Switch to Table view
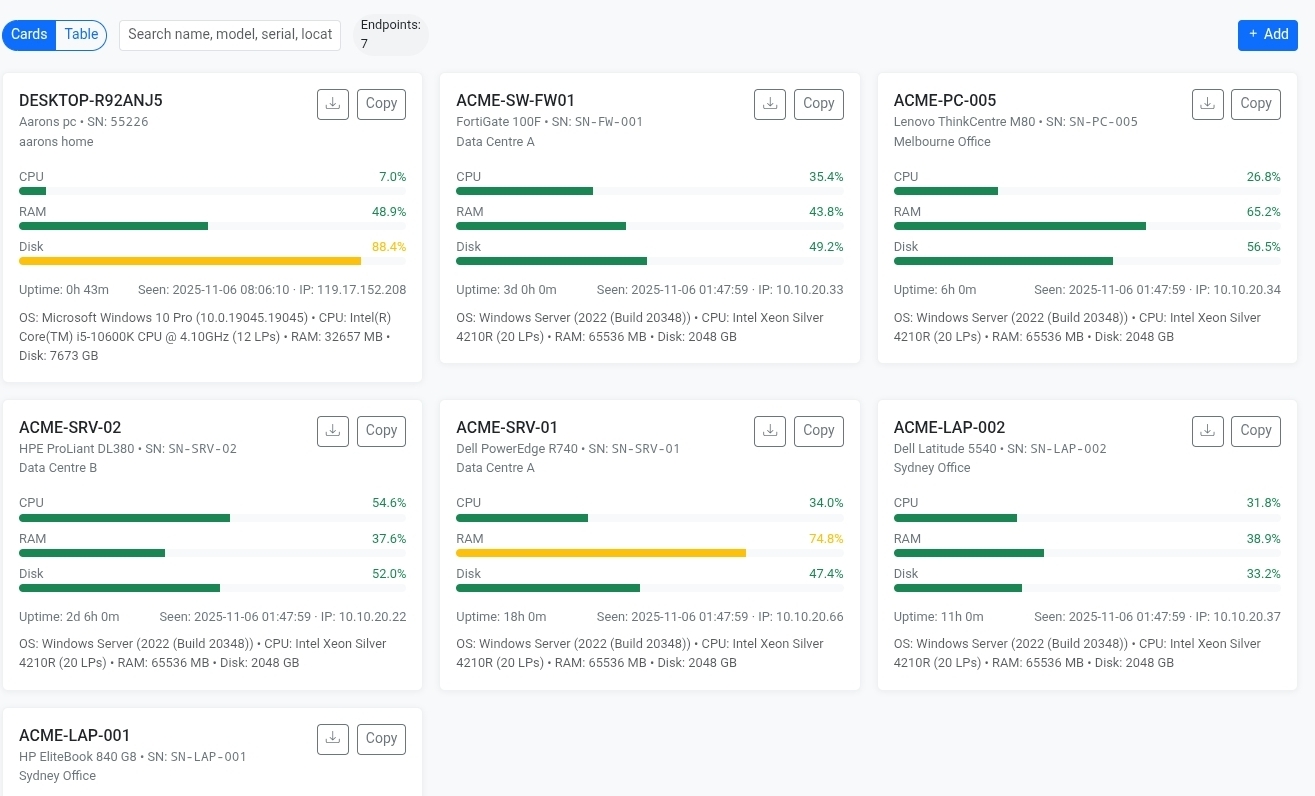 (81, 35)
